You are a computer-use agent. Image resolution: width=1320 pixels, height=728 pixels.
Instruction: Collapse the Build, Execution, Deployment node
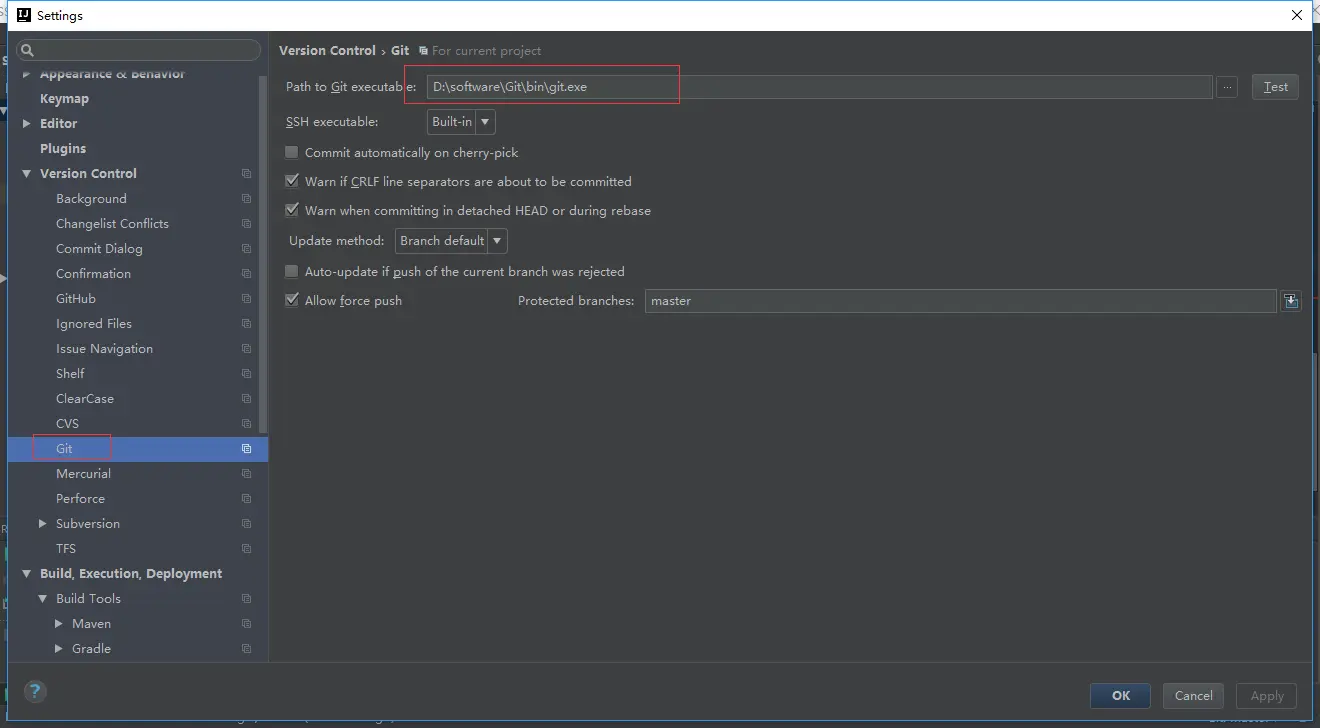tap(27, 574)
